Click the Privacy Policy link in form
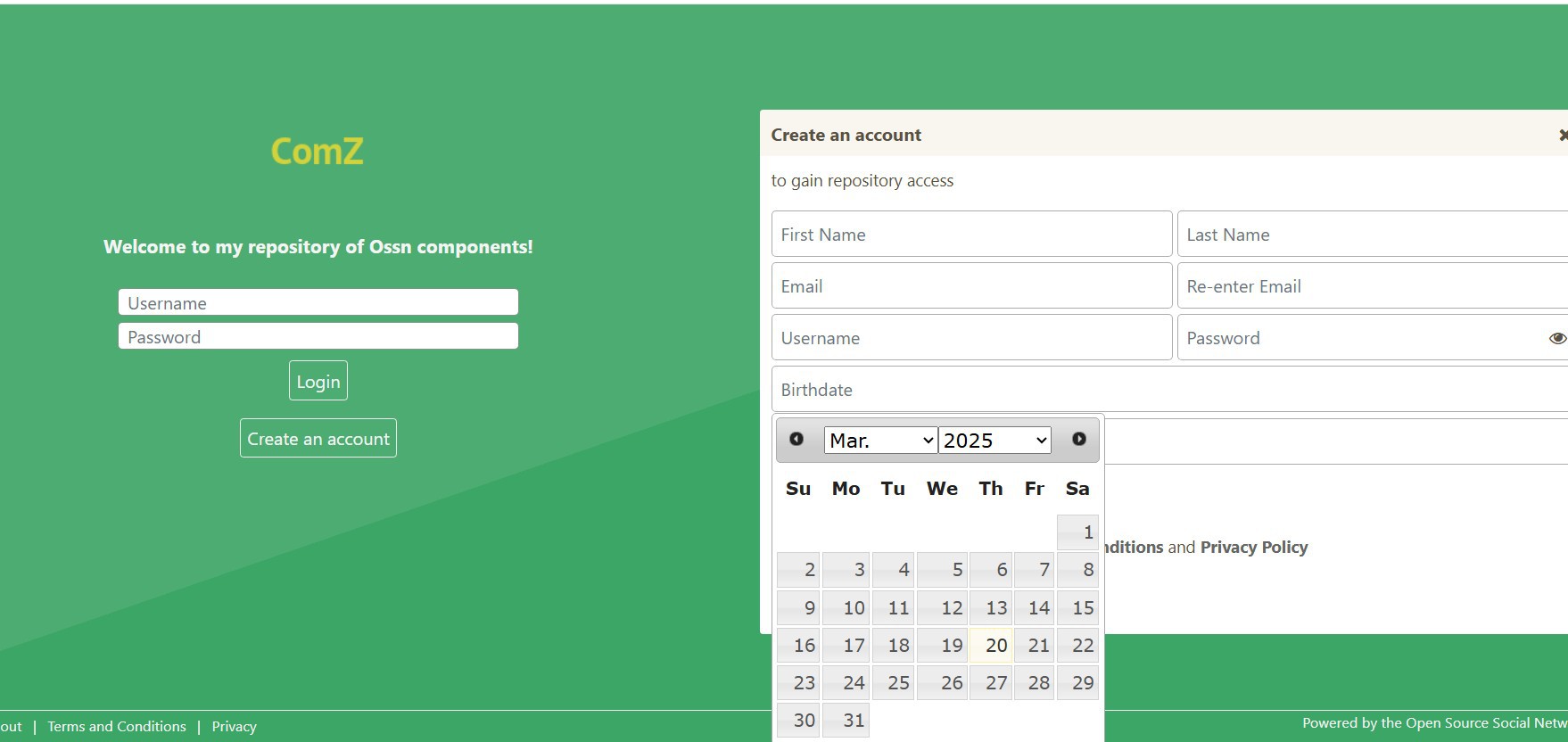This screenshot has width=1568, height=742. click(x=1253, y=548)
